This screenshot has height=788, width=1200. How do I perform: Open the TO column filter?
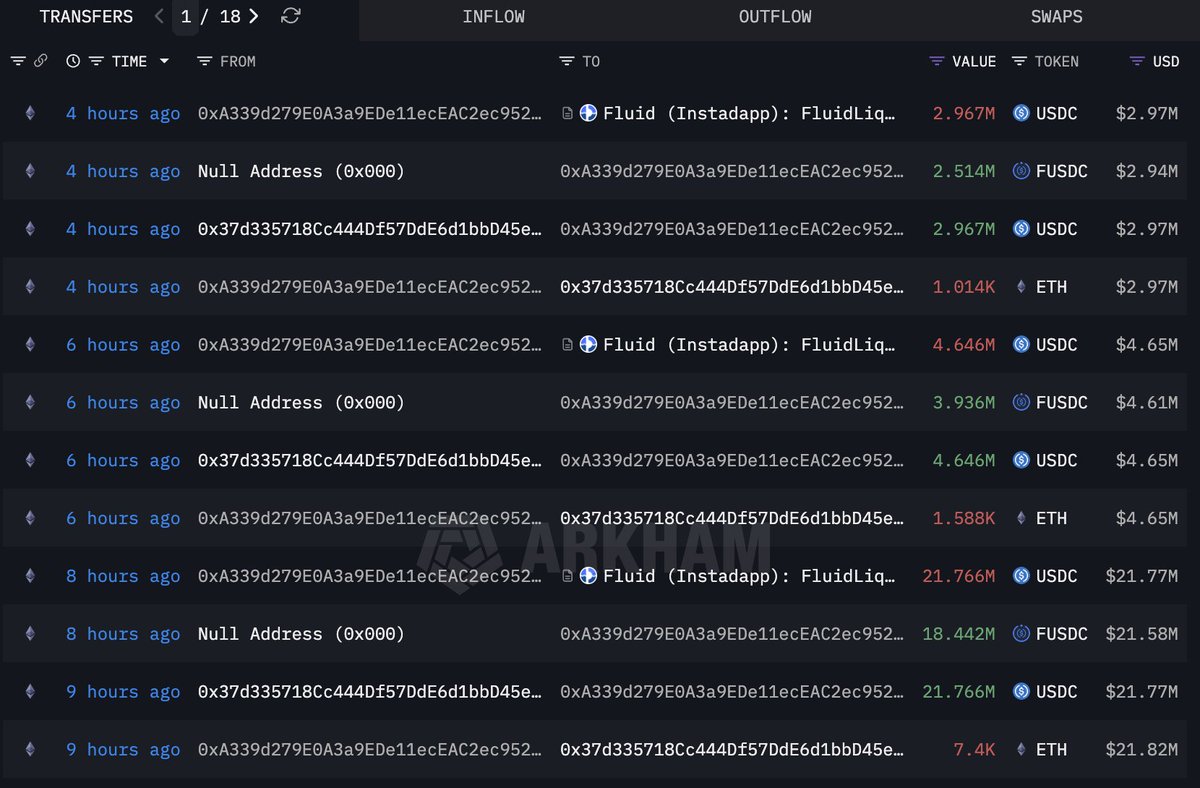(567, 62)
